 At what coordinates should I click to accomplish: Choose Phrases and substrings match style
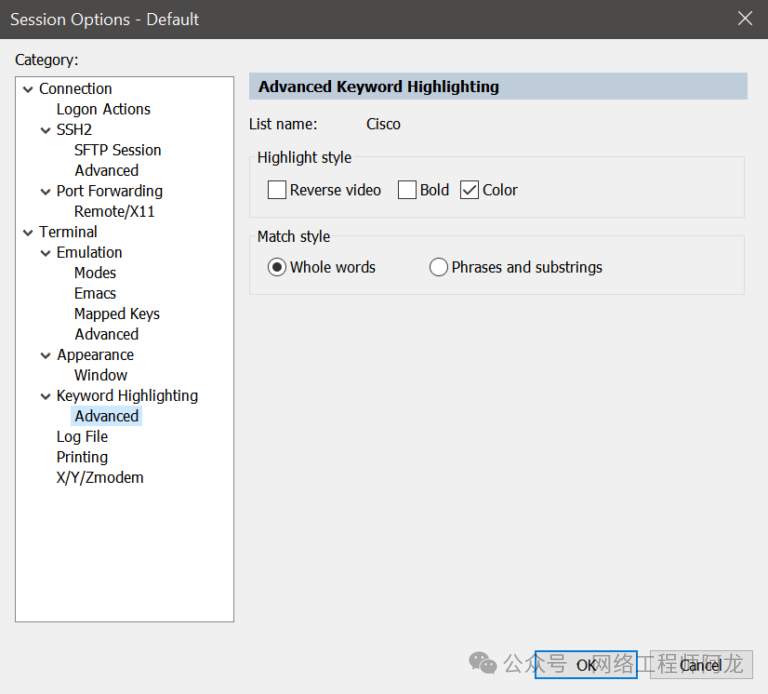[x=438, y=267]
